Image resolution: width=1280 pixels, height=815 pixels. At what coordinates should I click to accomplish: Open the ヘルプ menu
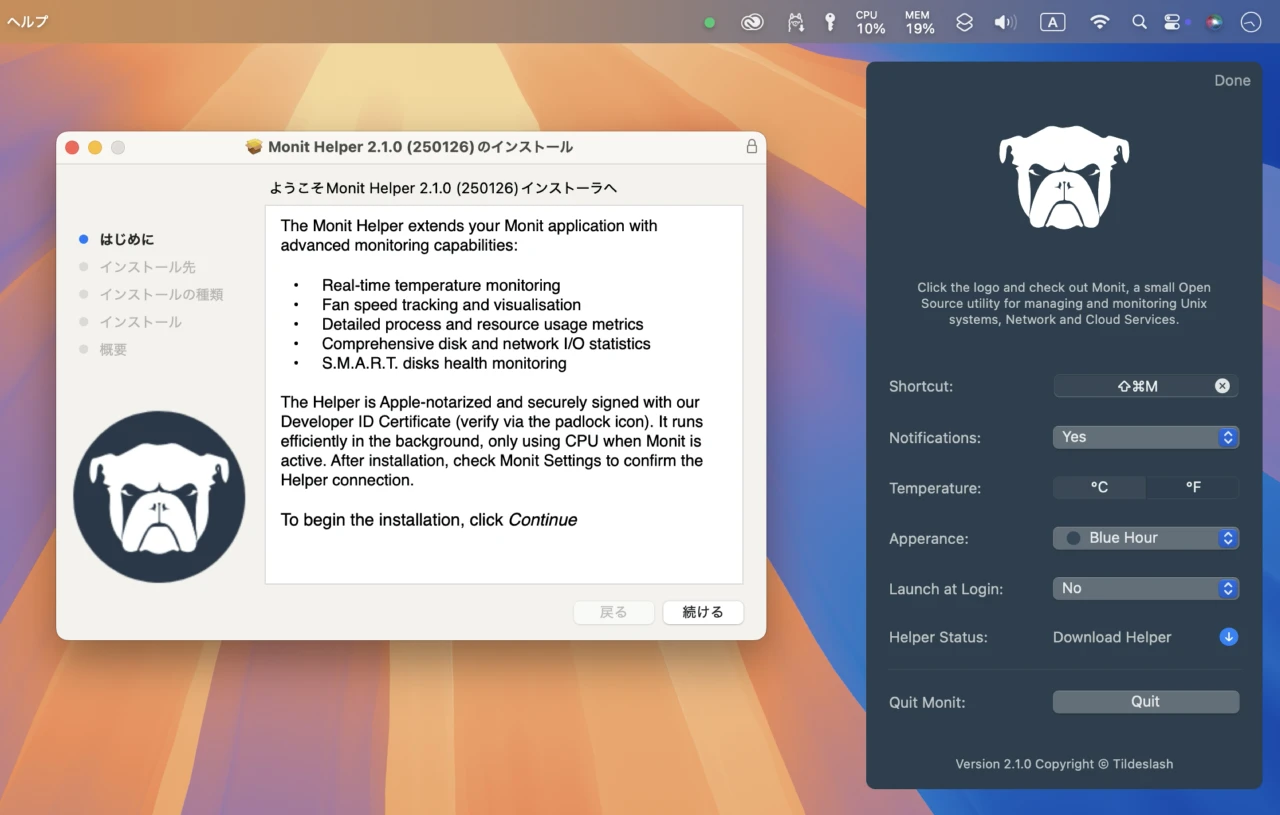click(27, 22)
